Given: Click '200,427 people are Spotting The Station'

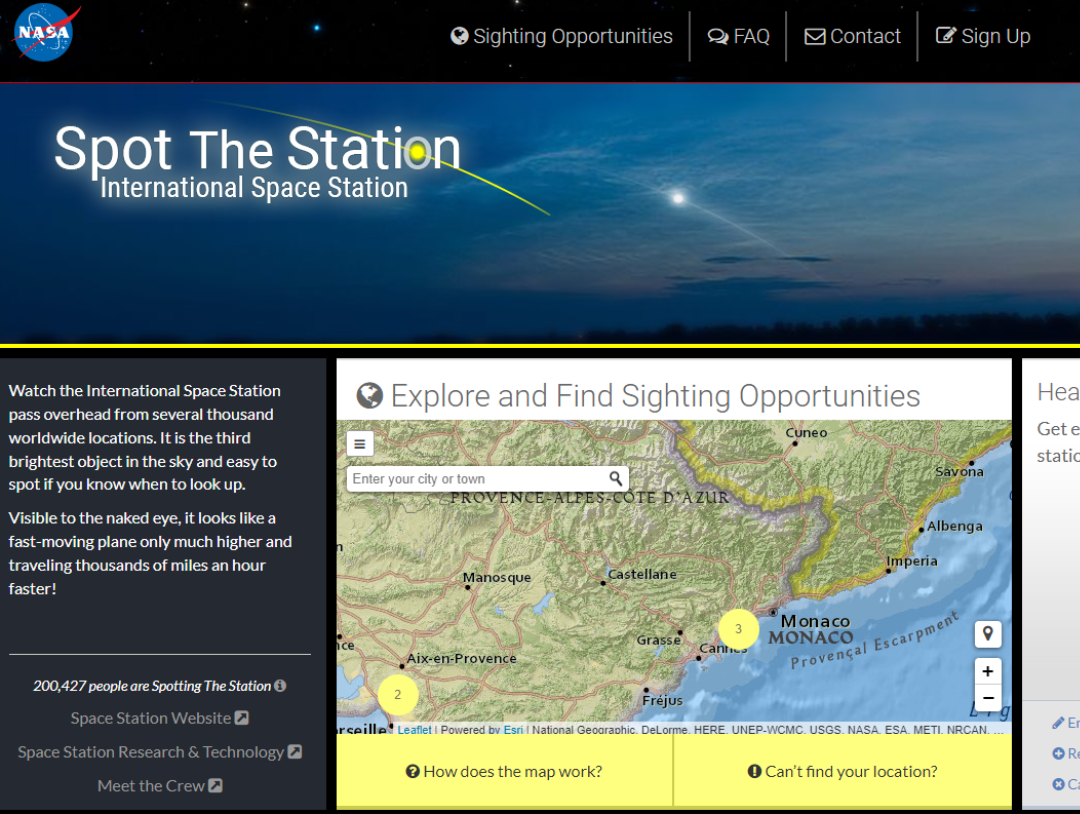Looking at the screenshot, I should click(x=152, y=686).
